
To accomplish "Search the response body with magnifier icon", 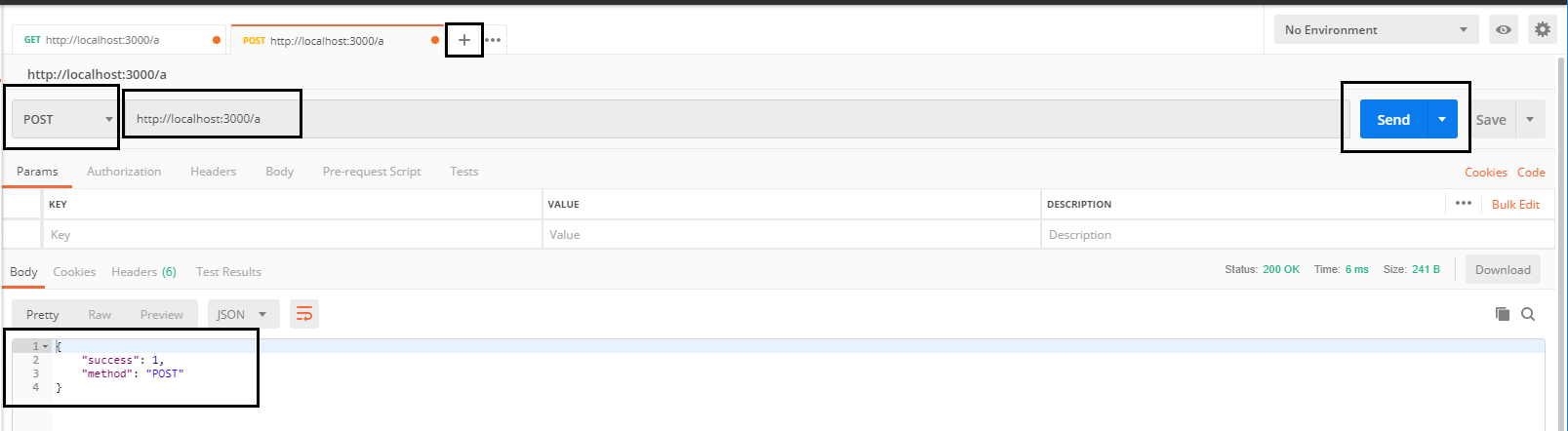I will click(1528, 314).
